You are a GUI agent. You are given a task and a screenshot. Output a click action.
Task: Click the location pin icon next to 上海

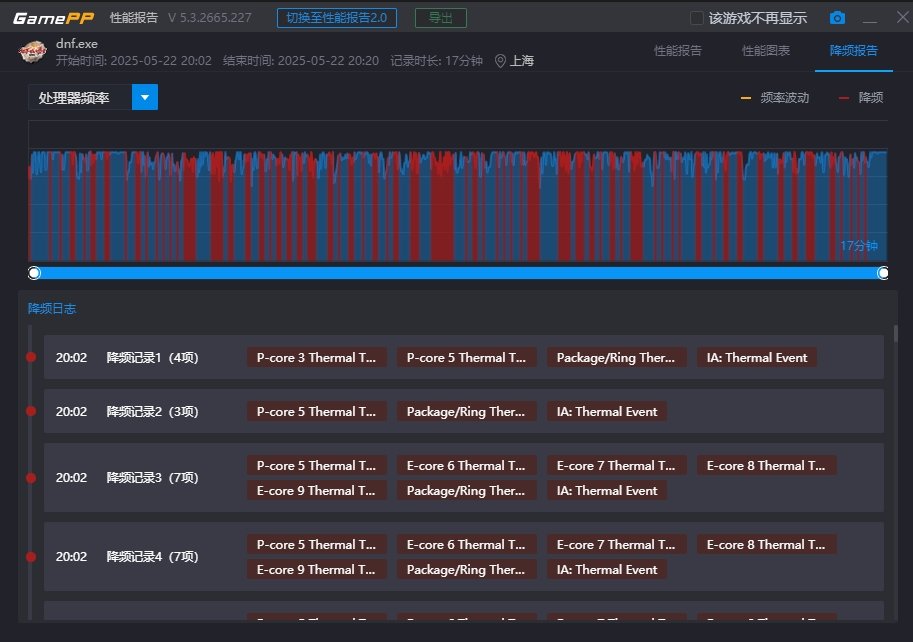pyautogui.click(x=500, y=61)
